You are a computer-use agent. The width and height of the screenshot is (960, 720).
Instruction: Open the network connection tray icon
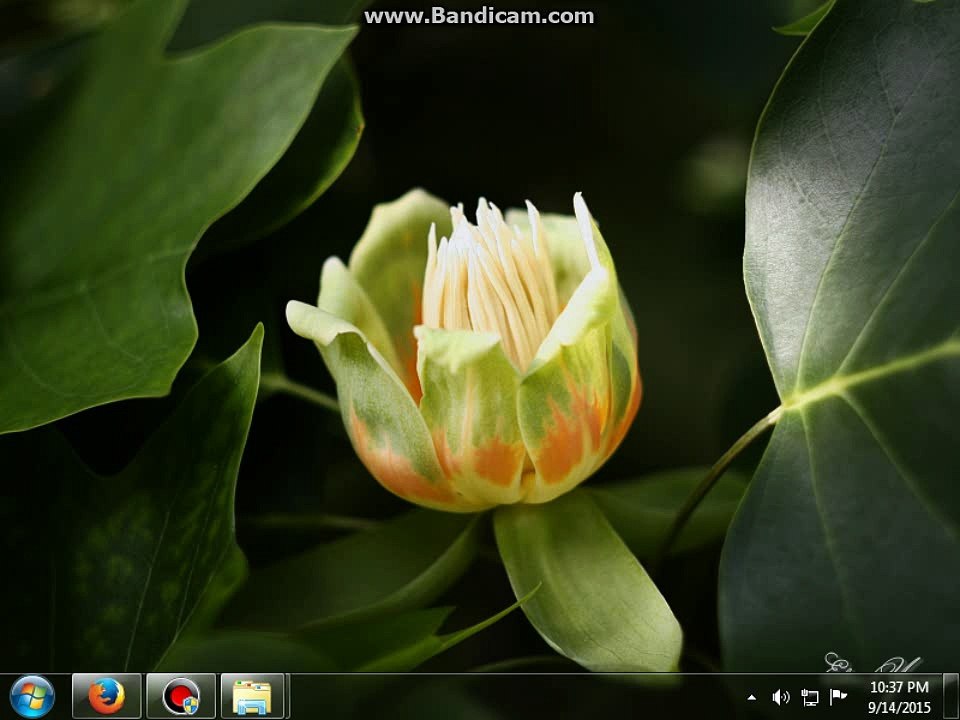tap(809, 697)
